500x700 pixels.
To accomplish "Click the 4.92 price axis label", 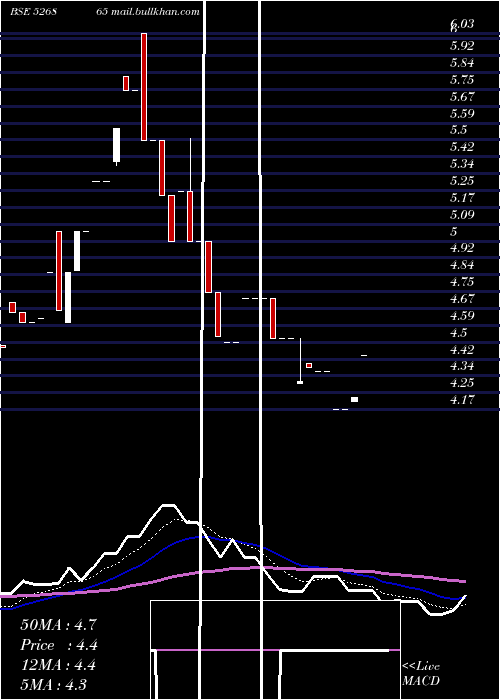I will coord(462,248).
